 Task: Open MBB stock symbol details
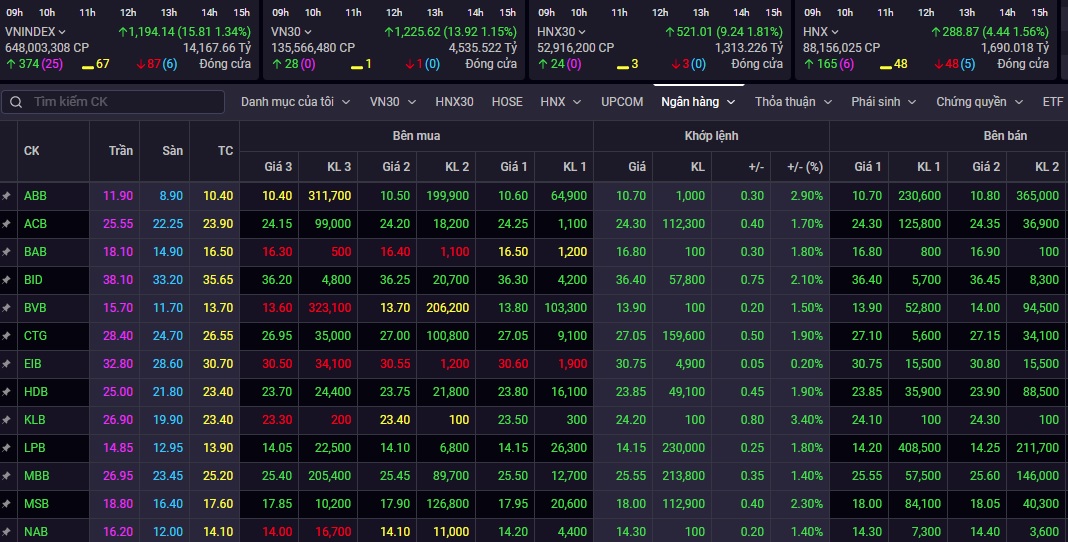tap(37, 476)
